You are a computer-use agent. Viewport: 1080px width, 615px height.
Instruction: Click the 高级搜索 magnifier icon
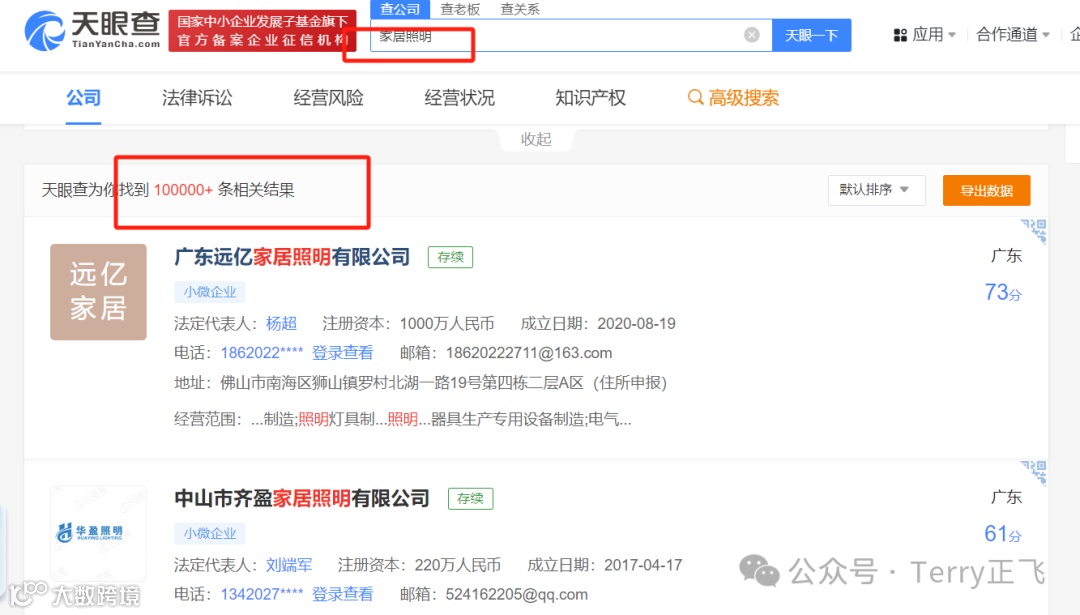click(x=696, y=98)
